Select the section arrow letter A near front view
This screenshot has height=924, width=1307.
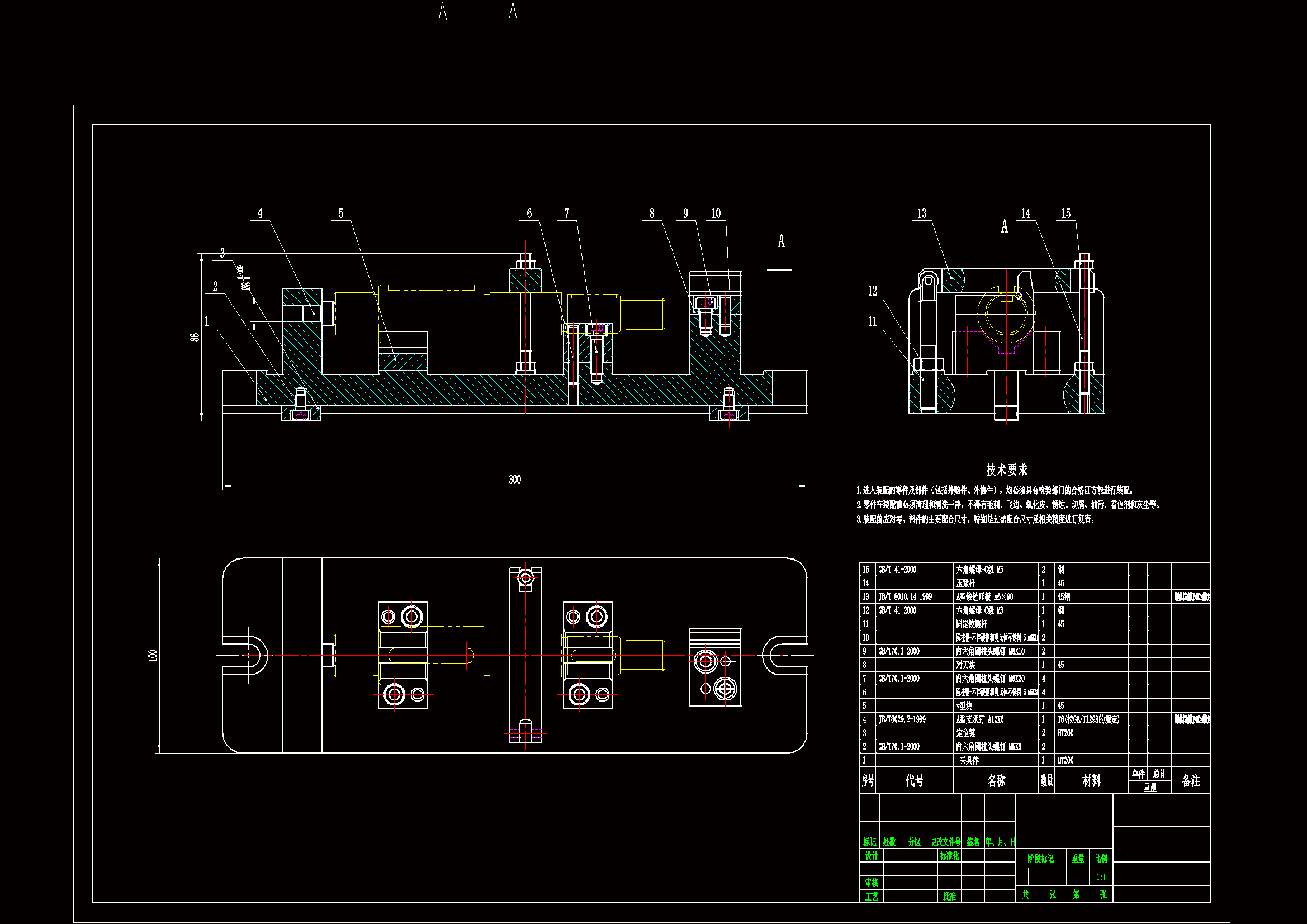click(x=781, y=241)
